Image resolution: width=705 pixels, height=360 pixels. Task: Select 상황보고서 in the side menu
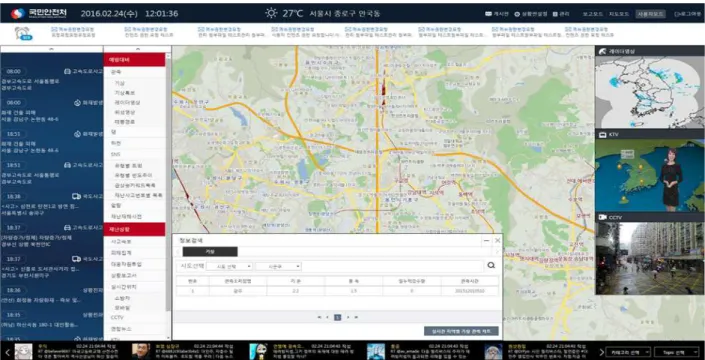coord(124,275)
